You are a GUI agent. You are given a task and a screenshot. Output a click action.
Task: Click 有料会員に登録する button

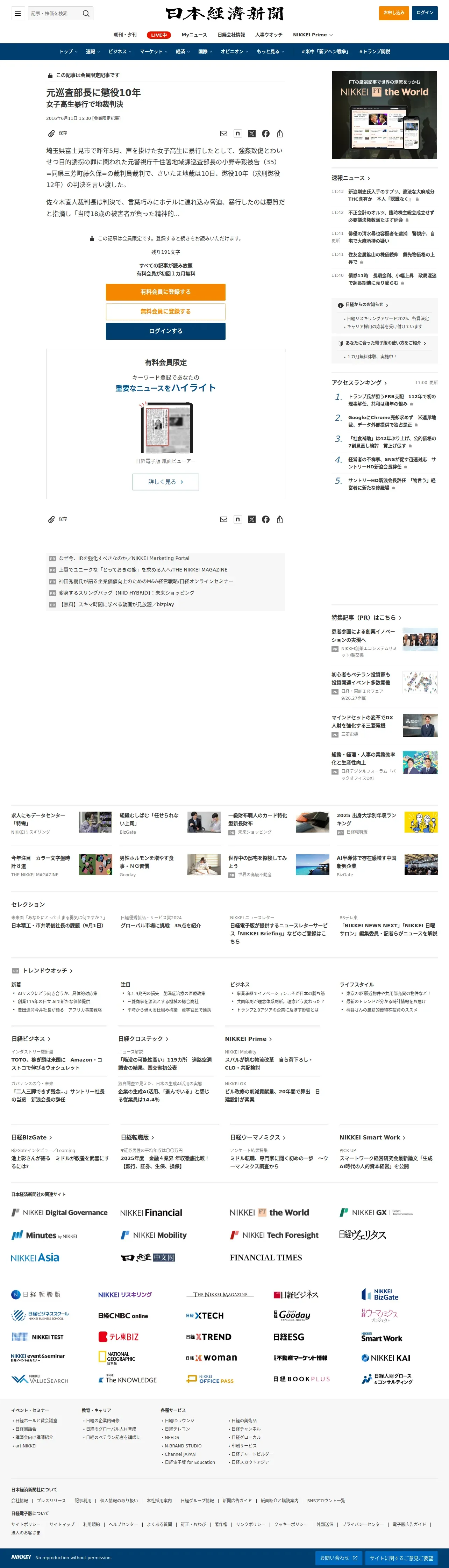click(166, 292)
